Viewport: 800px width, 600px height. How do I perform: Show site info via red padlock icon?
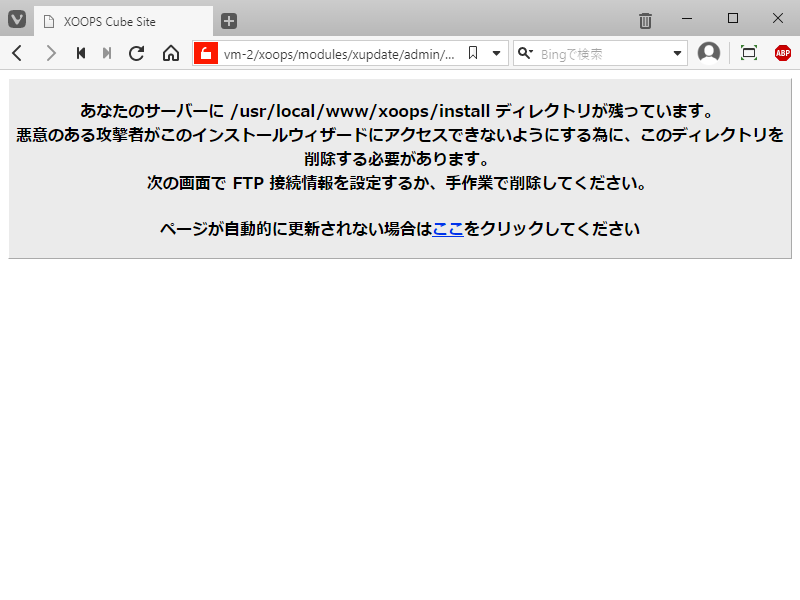pos(206,54)
